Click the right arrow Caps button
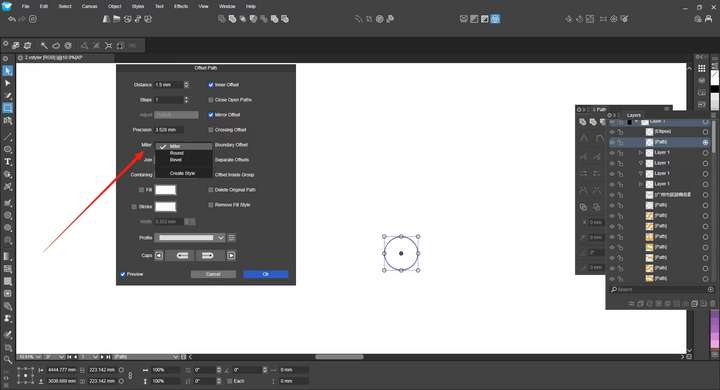Viewport: 720px width, 390px height. (x=231, y=255)
